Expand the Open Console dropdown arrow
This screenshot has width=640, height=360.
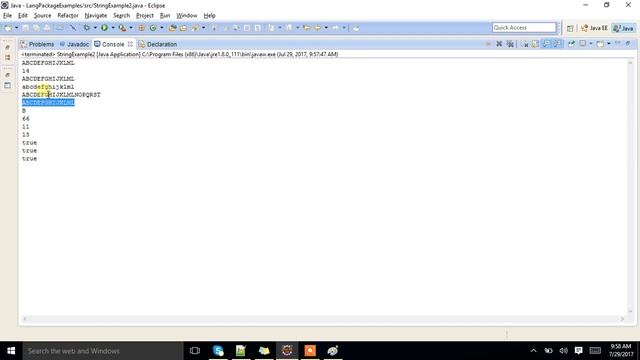tap(609, 44)
